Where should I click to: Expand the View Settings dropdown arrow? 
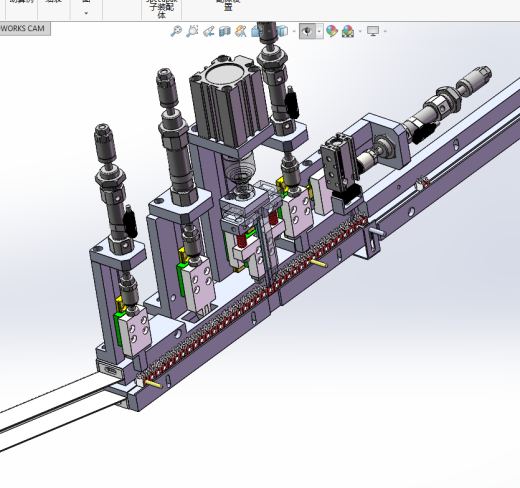385,31
